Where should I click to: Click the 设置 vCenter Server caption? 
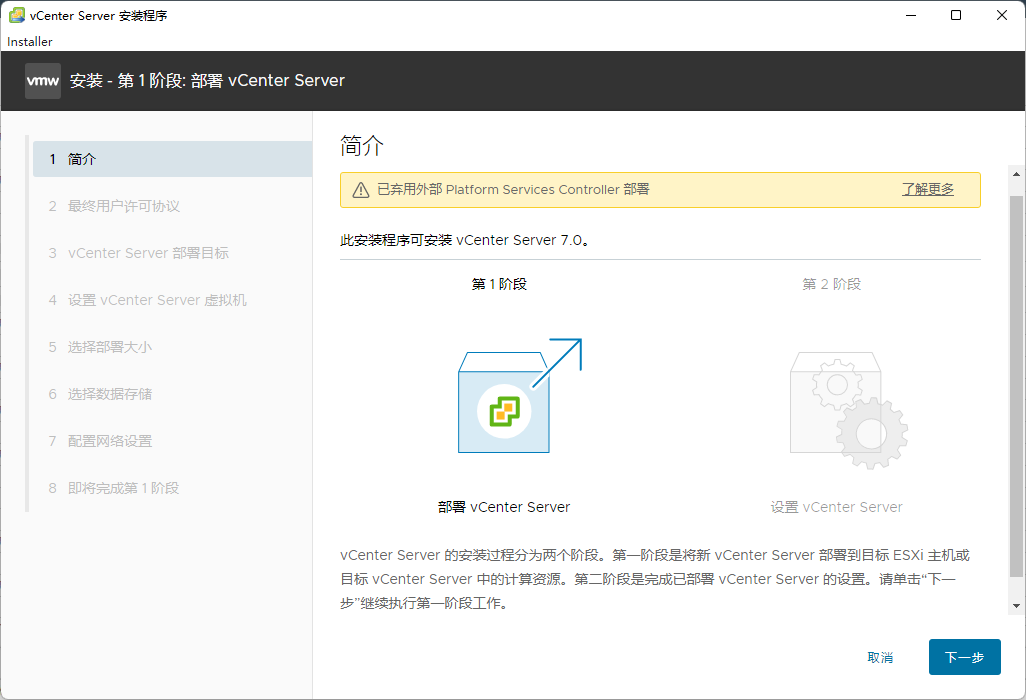click(836, 507)
